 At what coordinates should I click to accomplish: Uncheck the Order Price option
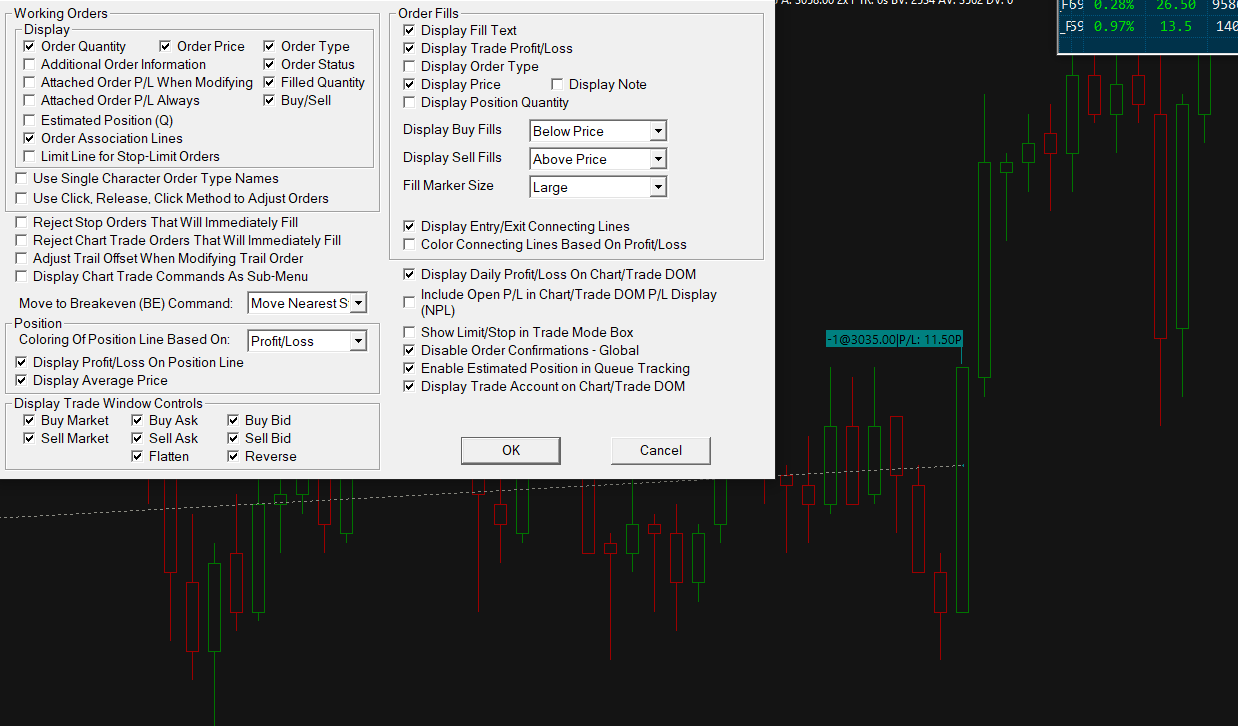165,47
